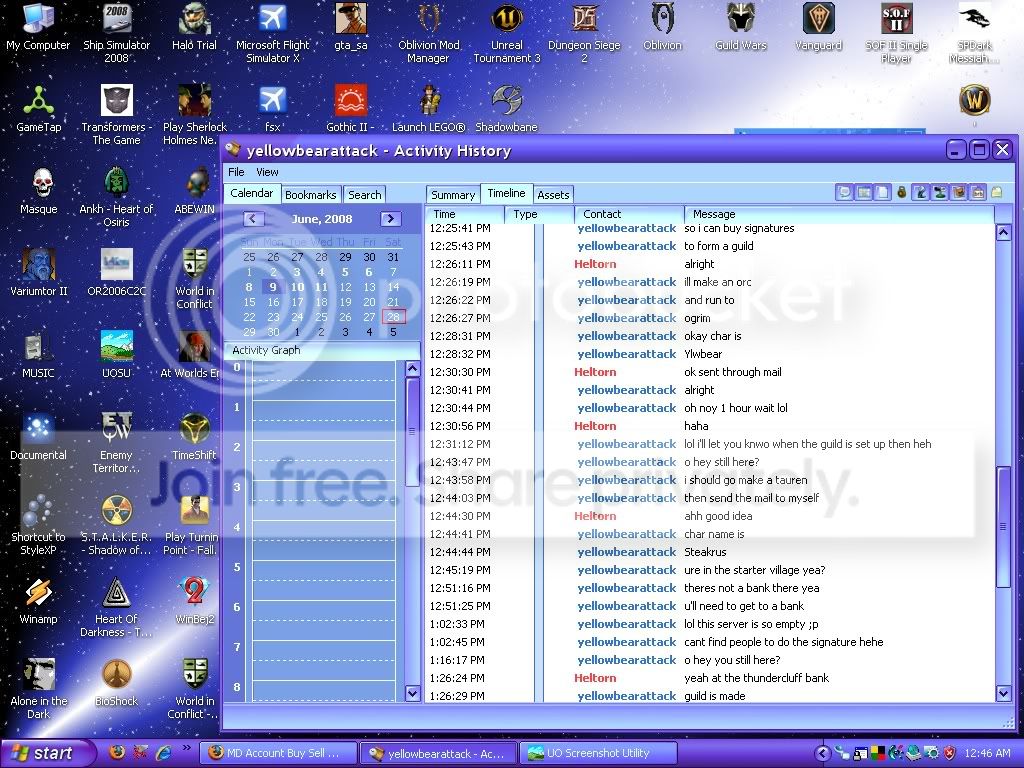Image resolution: width=1024 pixels, height=768 pixels.
Task: Select the TimeShift desktop icon
Action: 194,437
